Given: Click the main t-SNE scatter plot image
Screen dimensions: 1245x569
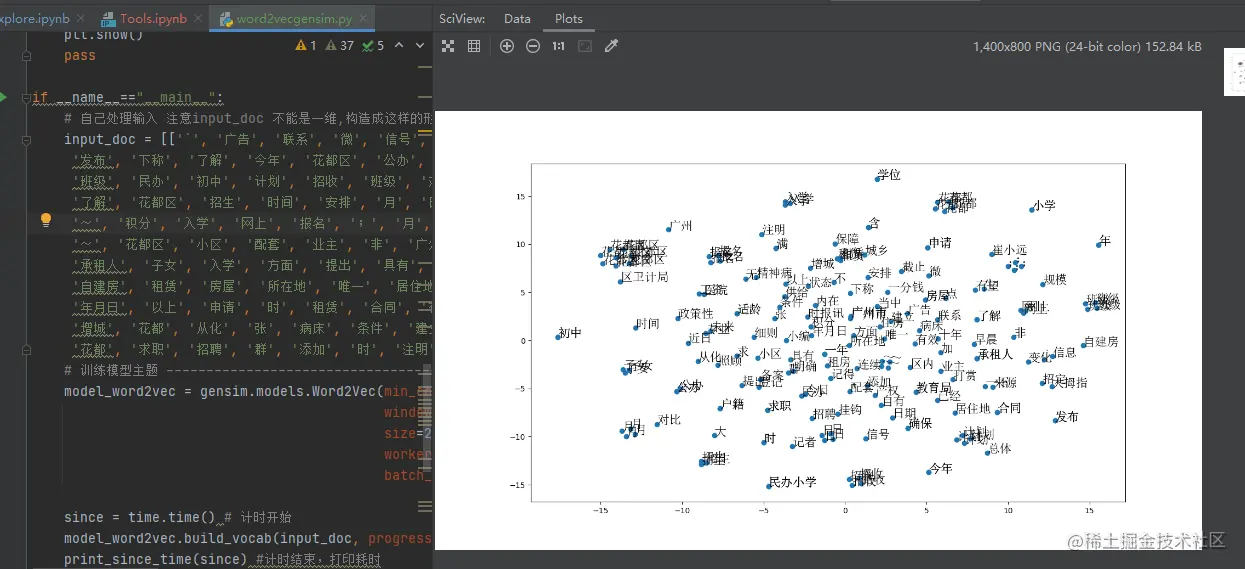Looking at the screenshot, I should [x=818, y=330].
